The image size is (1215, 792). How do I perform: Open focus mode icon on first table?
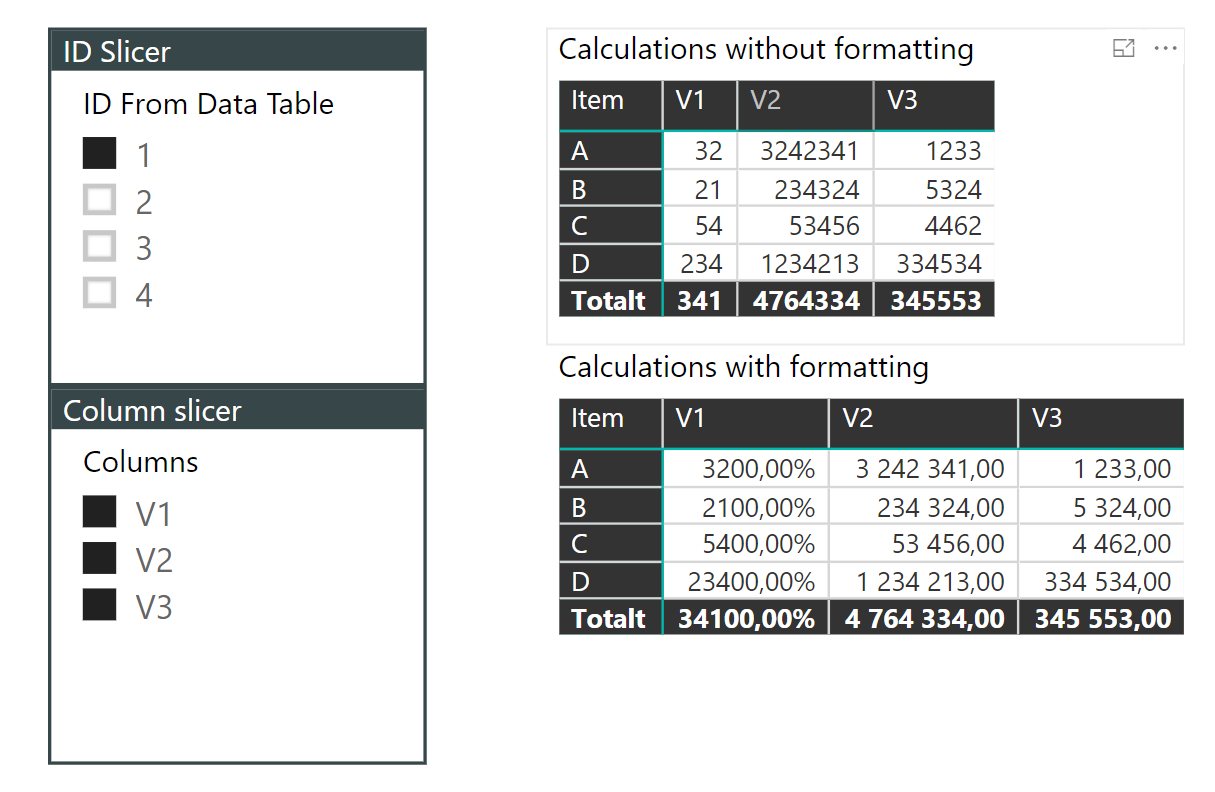tap(1124, 48)
